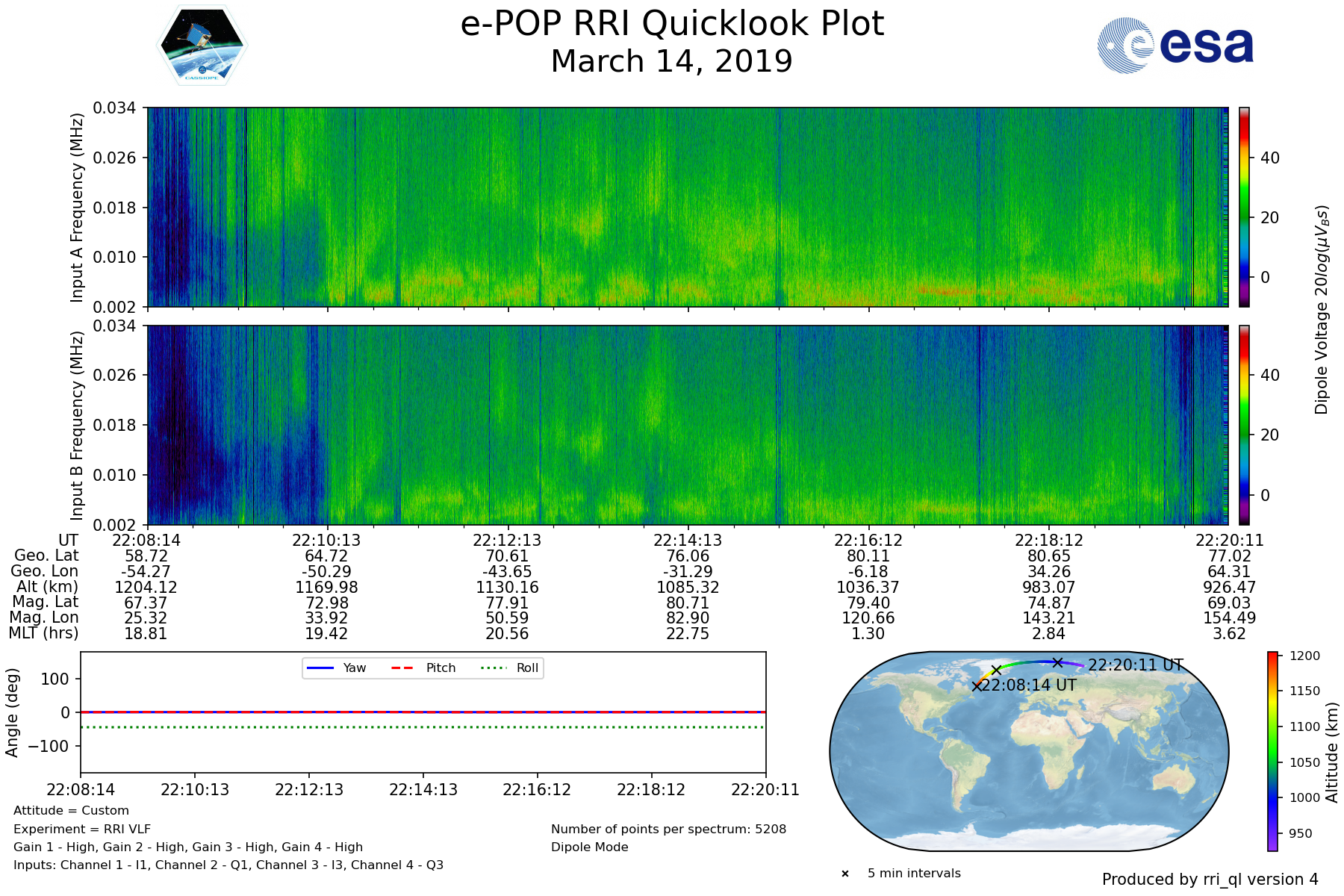This screenshot has width=1344, height=896.
Task: Click the Number of points per spectrum text
Action: point(668,829)
